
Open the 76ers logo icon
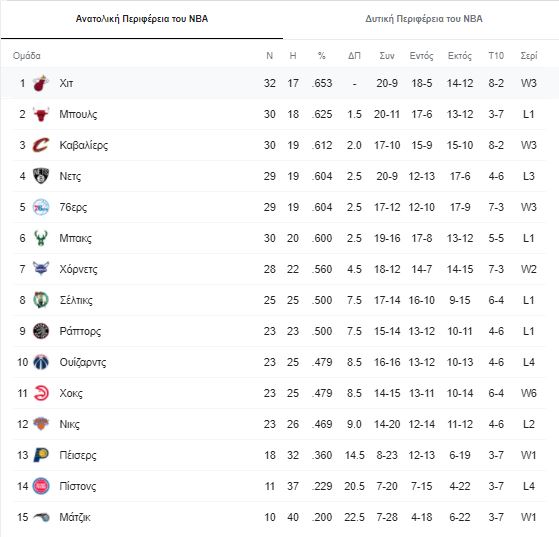(x=41, y=207)
